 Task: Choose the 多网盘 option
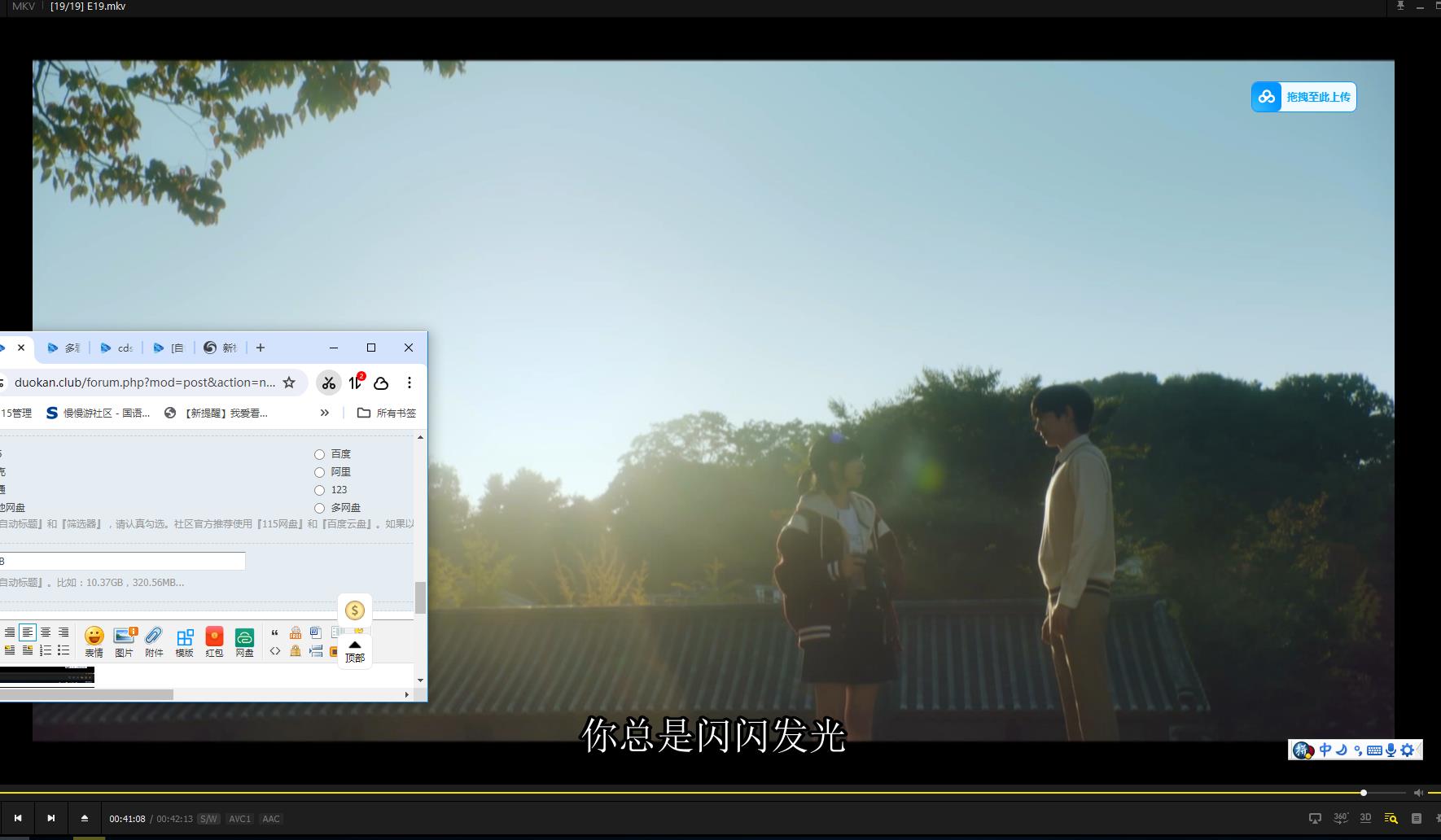[x=319, y=507]
